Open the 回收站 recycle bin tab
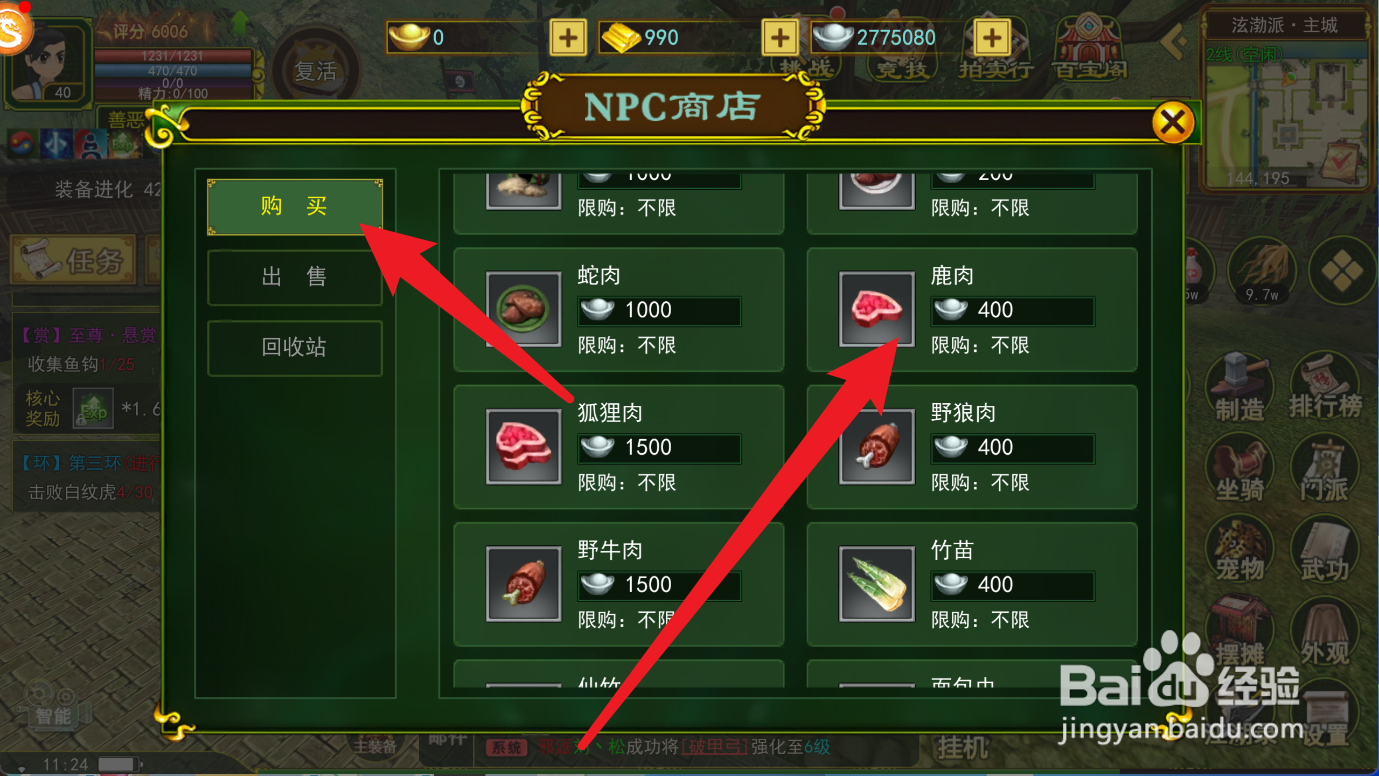 pos(294,348)
